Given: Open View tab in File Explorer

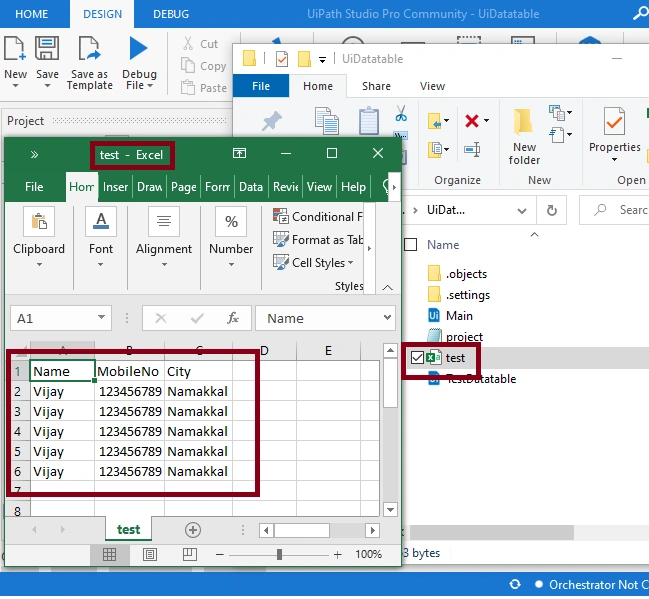Looking at the screenshot, I should coord(432,86).
